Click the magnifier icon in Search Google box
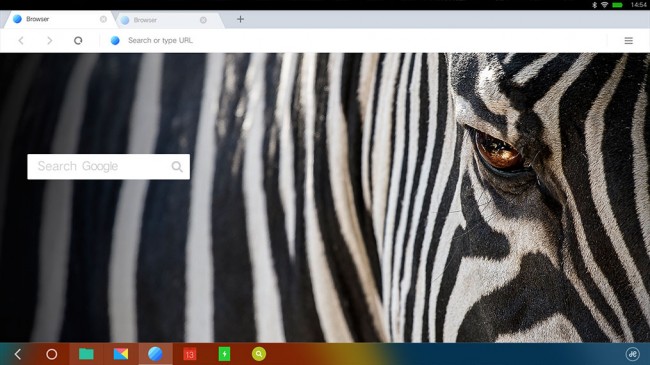 pos(177,167)
